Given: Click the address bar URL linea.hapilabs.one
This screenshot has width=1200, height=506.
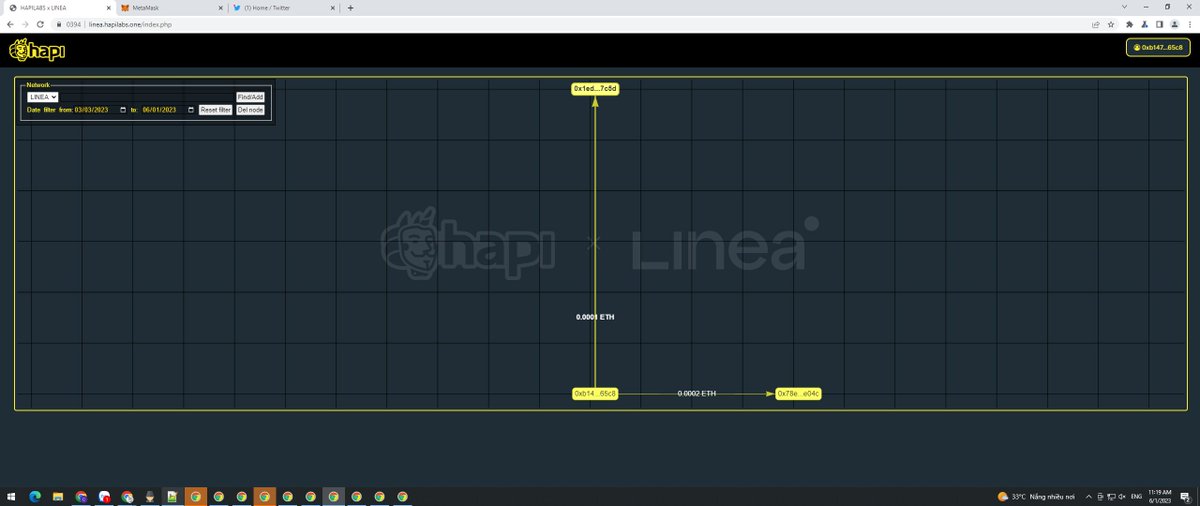Looking at the screenshot, I should 130,24.
